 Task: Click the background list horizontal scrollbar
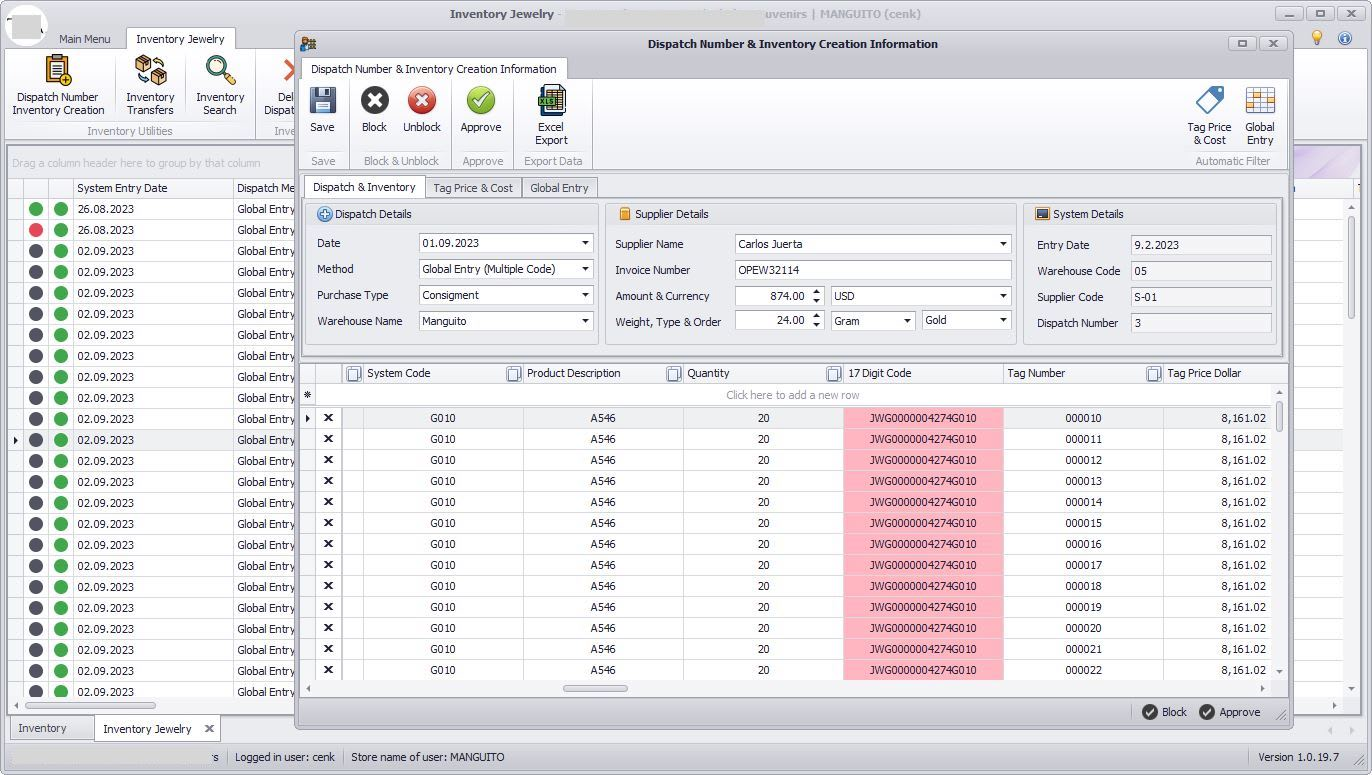click(x=90, y=705)
